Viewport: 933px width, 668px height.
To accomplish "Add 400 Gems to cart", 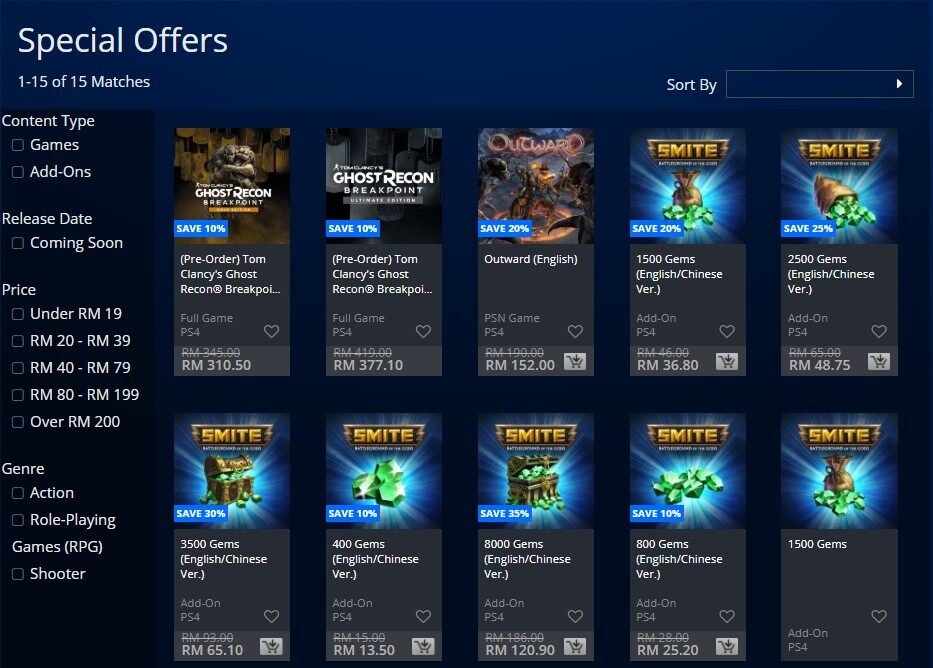I will coord(423,647).
